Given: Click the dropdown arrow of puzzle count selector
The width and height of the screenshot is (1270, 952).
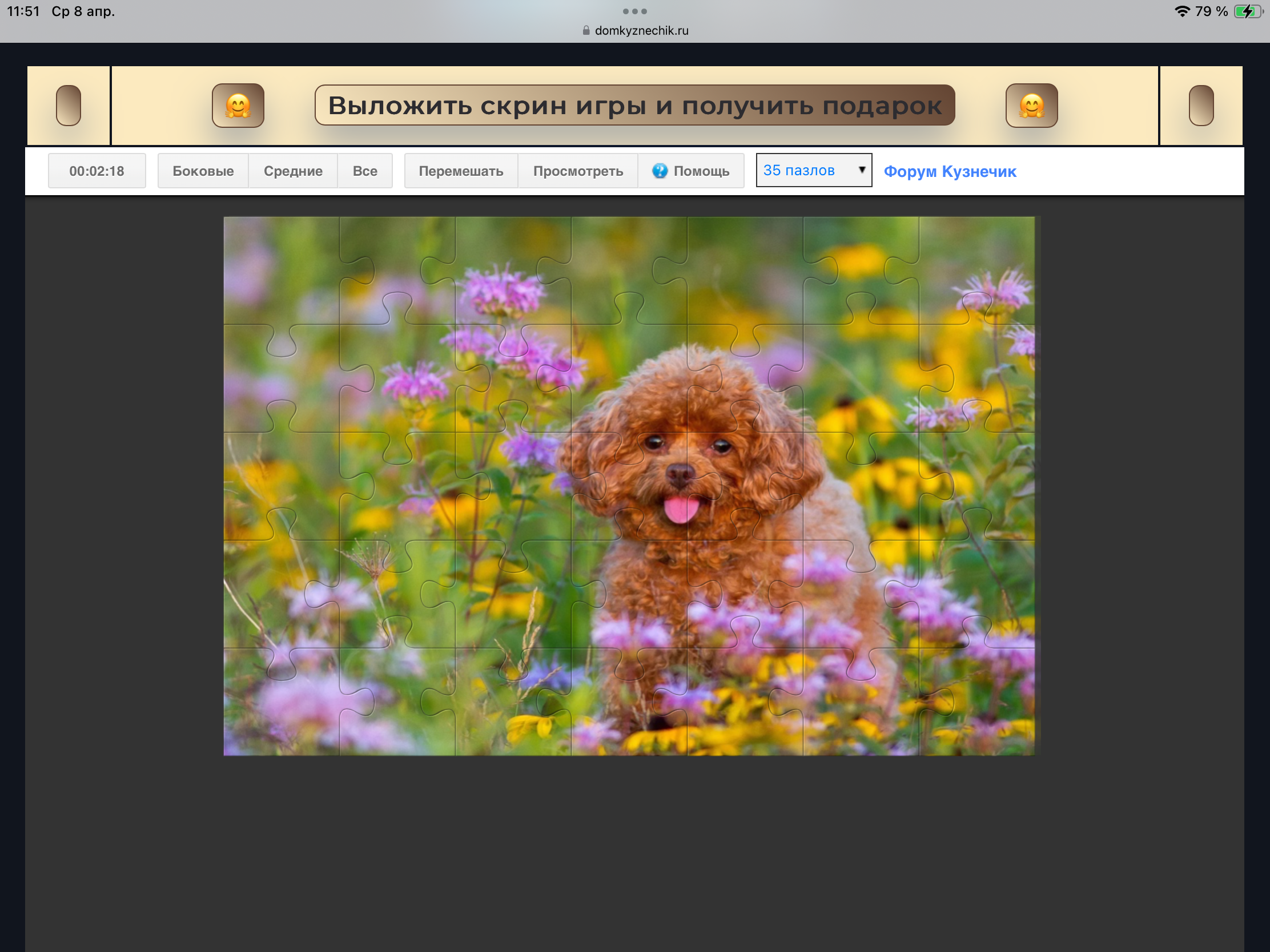Looking at the screenshot, I should coord(861,170).
